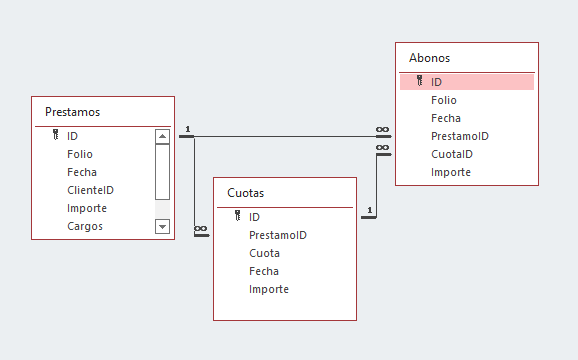This screenshot has height=360, width=578.
Task: Select the Importe field in Abonos table
Action: pyautogui.click(x=451, y=172)
